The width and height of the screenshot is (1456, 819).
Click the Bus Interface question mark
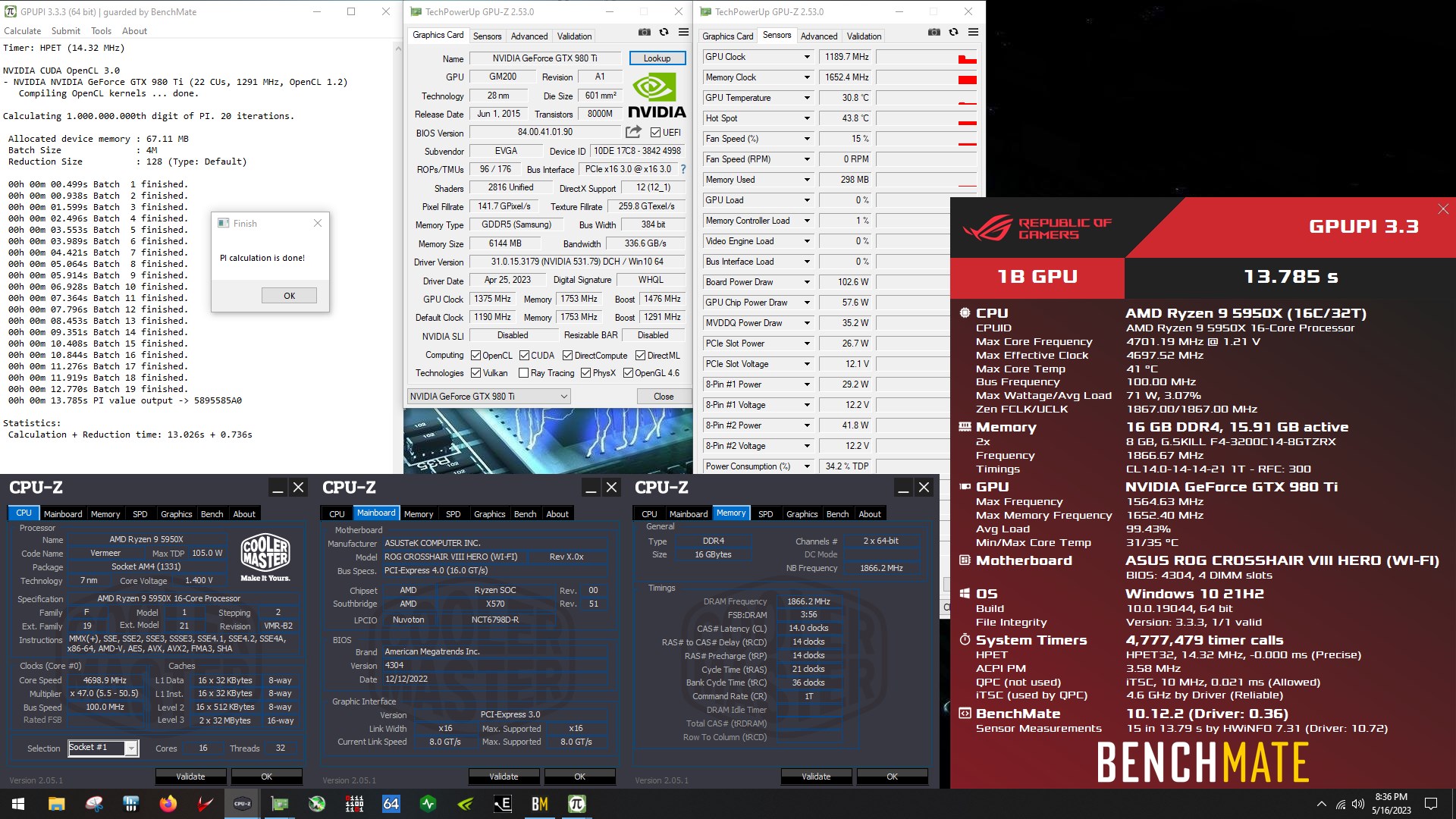coord(682,169)
